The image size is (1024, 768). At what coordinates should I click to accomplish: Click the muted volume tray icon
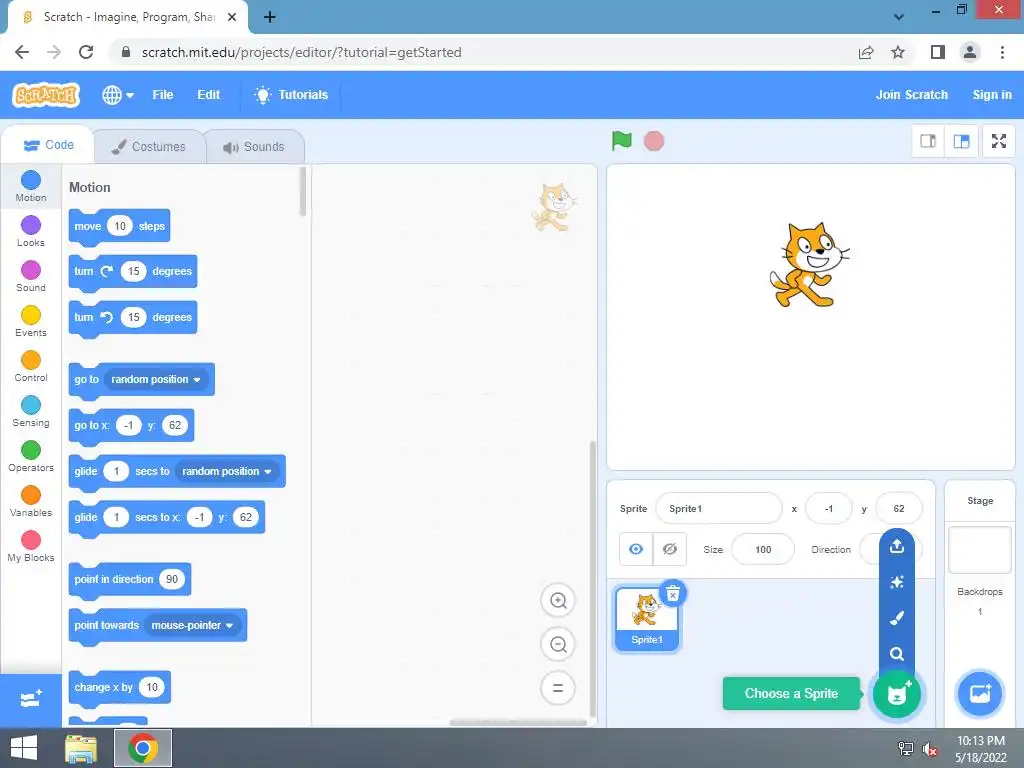coord(930,749)
